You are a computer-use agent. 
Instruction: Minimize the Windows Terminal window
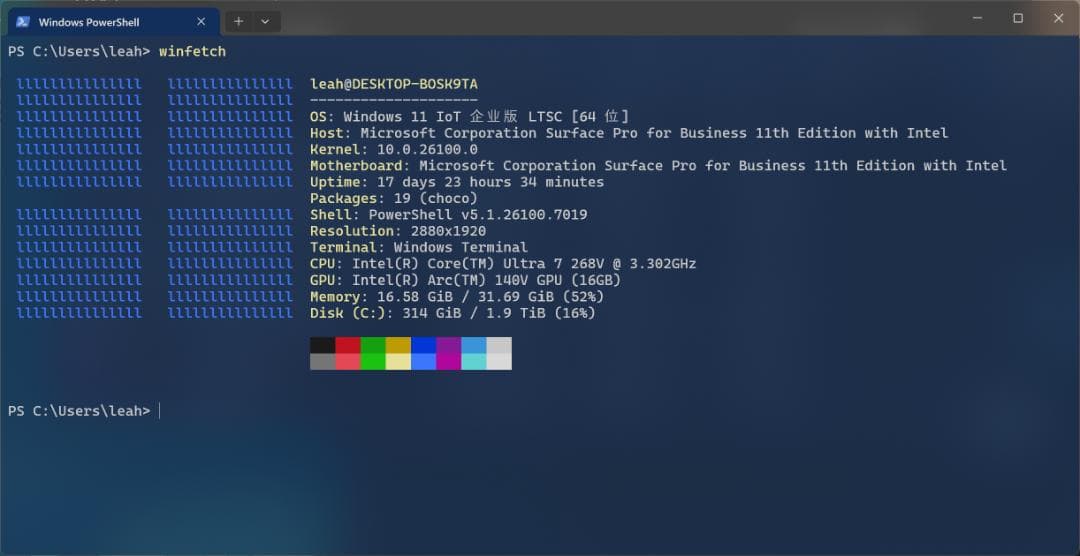coord(977,19)
